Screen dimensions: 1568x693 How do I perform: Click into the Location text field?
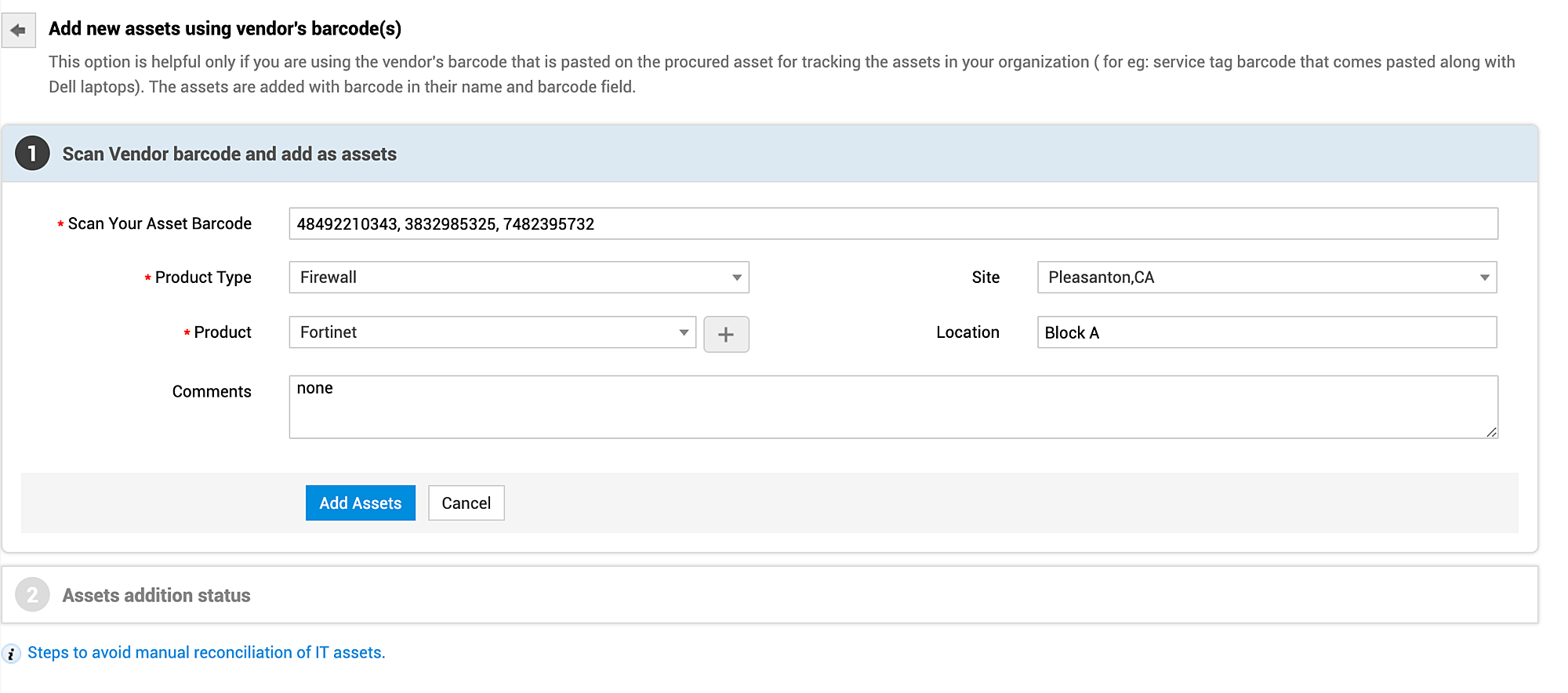pos(1266,332)
